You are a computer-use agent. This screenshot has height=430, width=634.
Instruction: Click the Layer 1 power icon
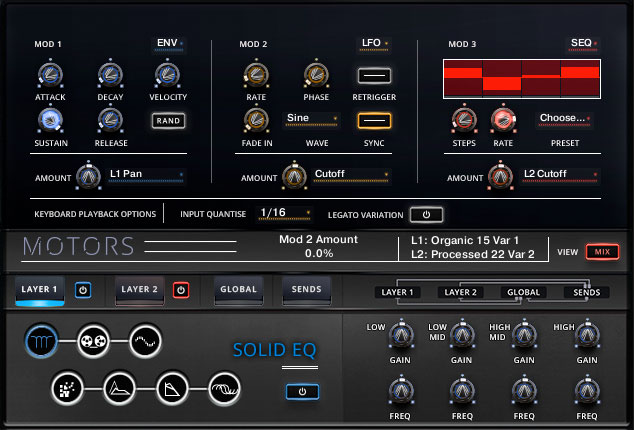pyautogui.click(x=83, y=290)
